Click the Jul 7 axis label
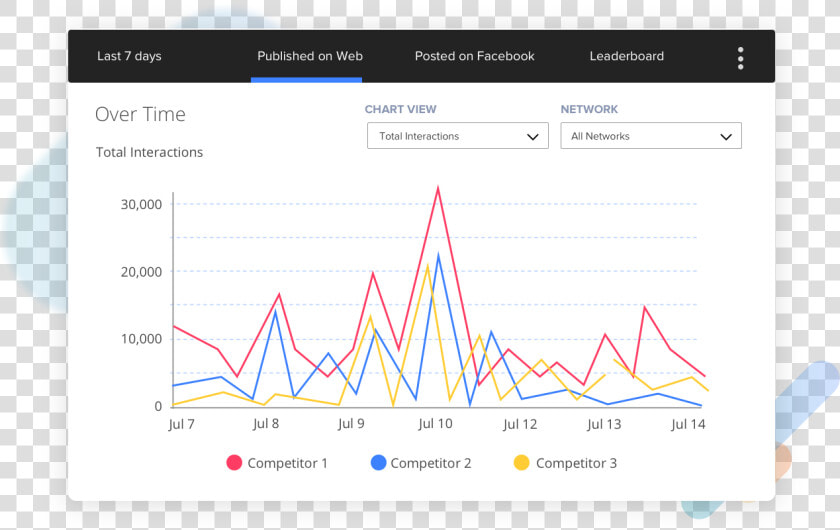The image size is (840, 530). point(182,424)
